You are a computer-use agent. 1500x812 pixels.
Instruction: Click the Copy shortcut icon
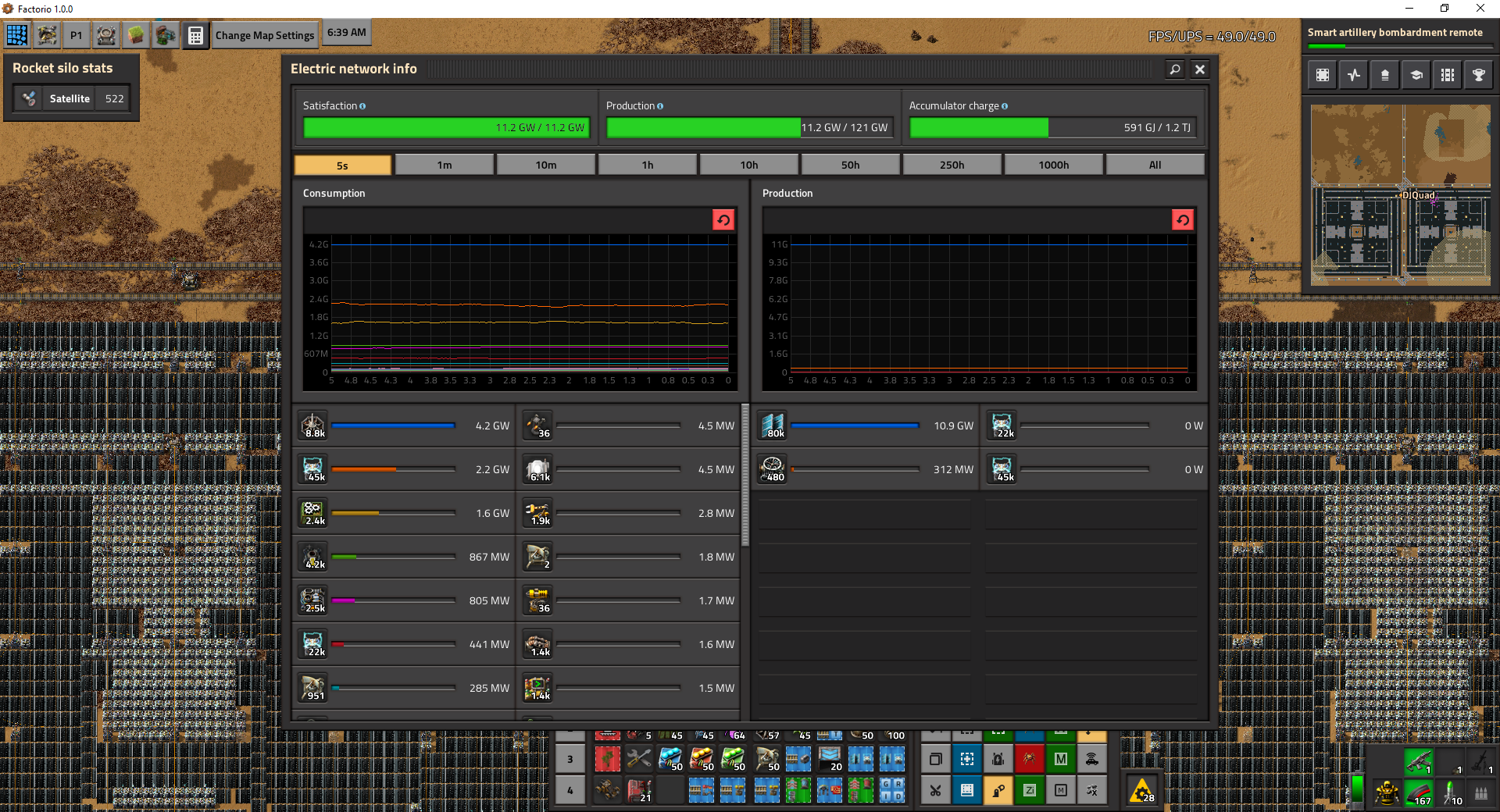(x=935, y=759)
